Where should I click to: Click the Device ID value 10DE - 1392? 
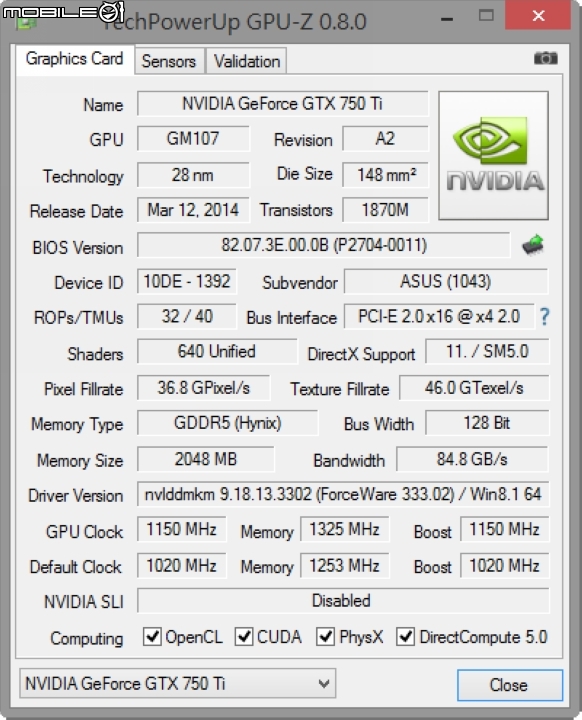click(186, 281)
